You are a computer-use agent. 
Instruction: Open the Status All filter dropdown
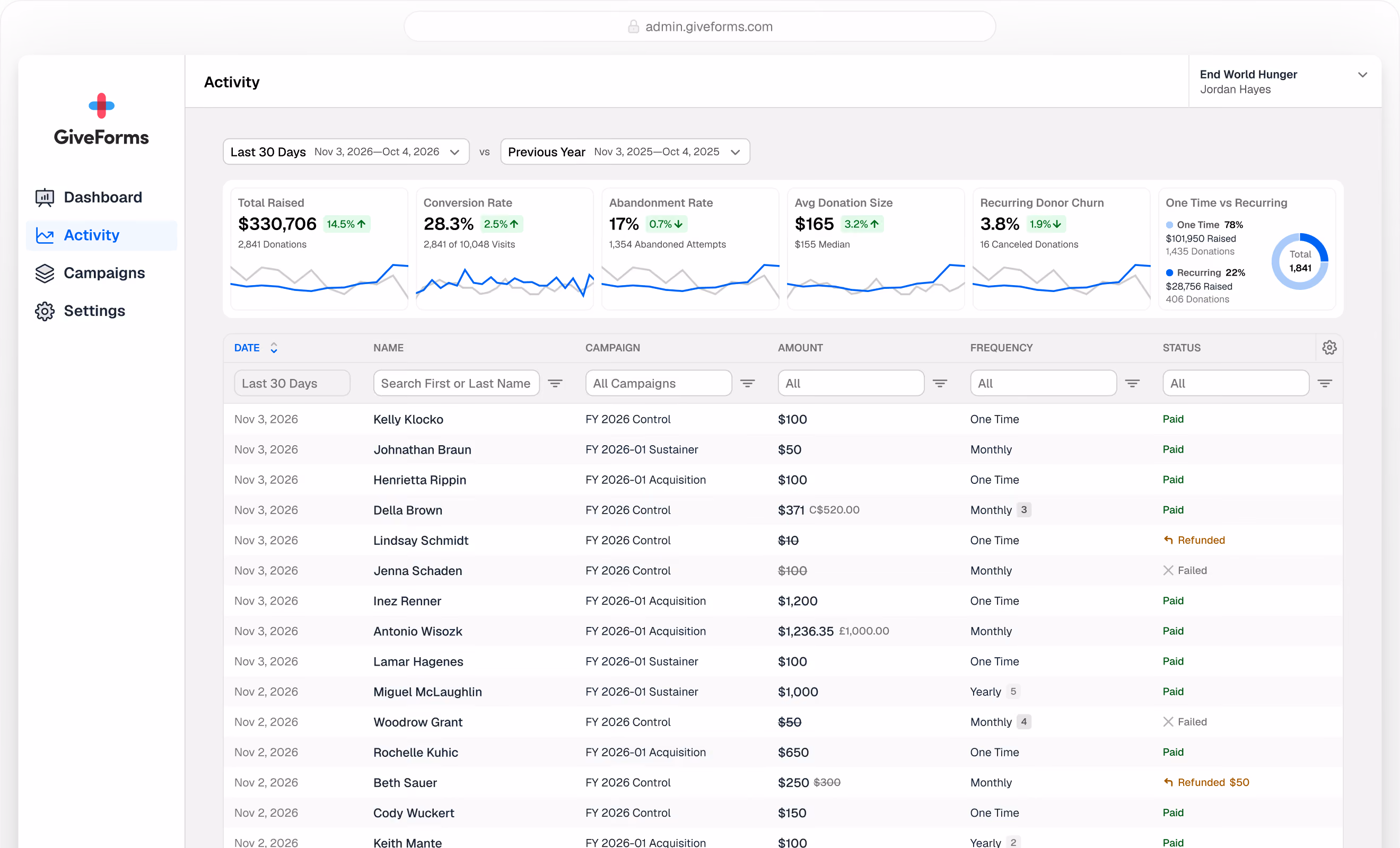point(1236,383)
